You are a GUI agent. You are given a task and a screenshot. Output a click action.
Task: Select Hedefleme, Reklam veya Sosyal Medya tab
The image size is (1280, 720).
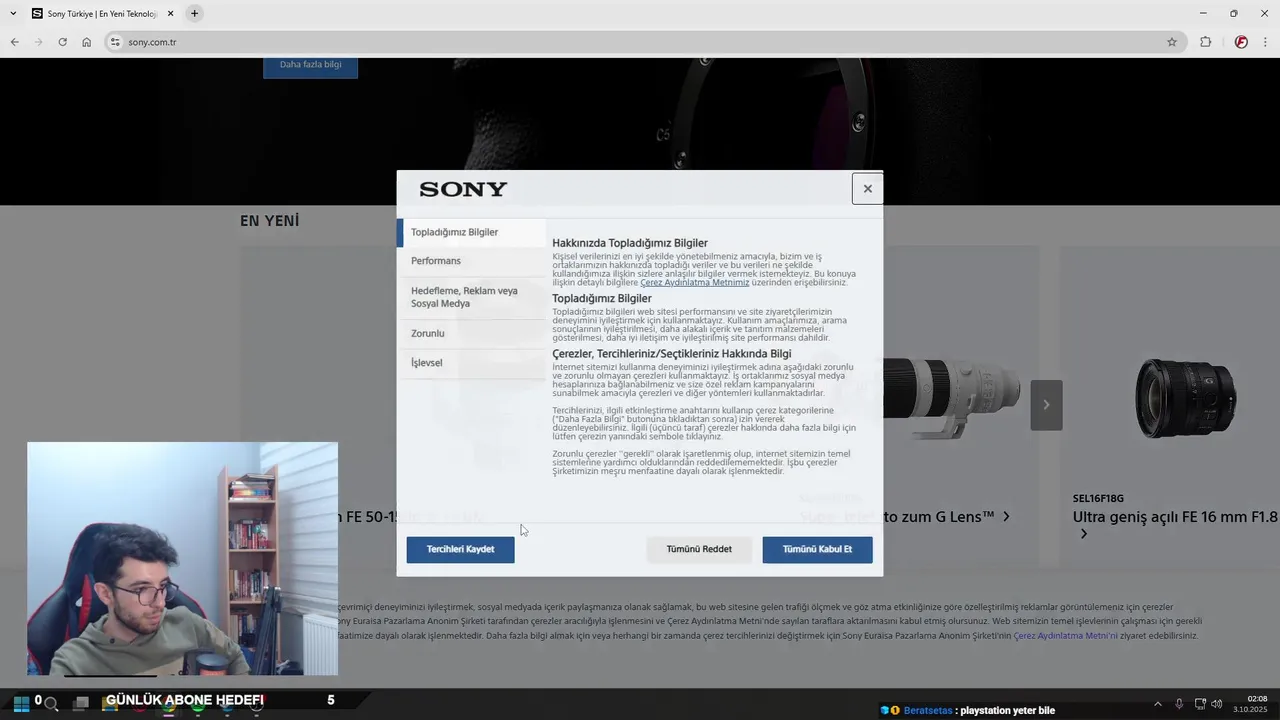tap(471, 297)
